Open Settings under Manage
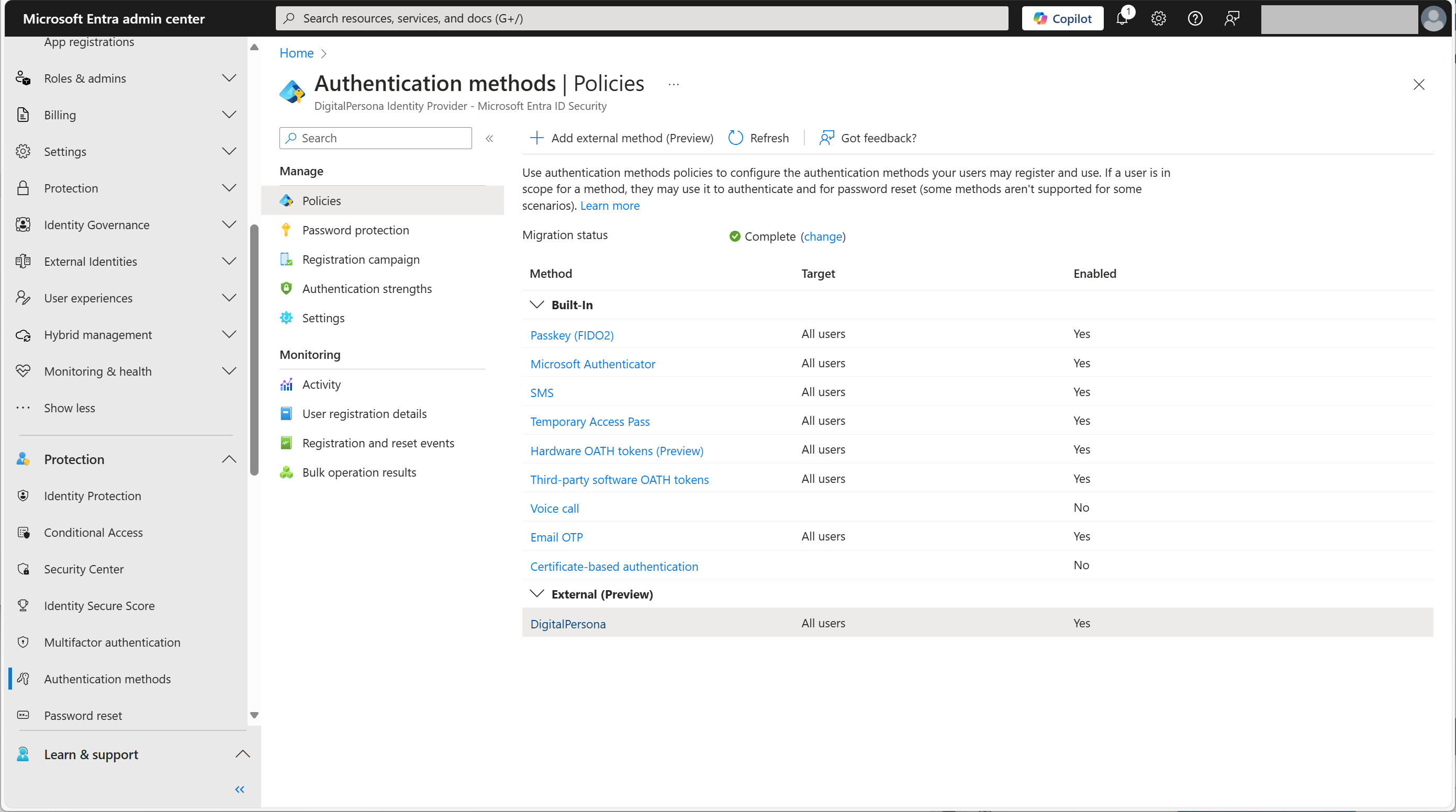Screen dimensions: 1456x812 coord(323,318)
